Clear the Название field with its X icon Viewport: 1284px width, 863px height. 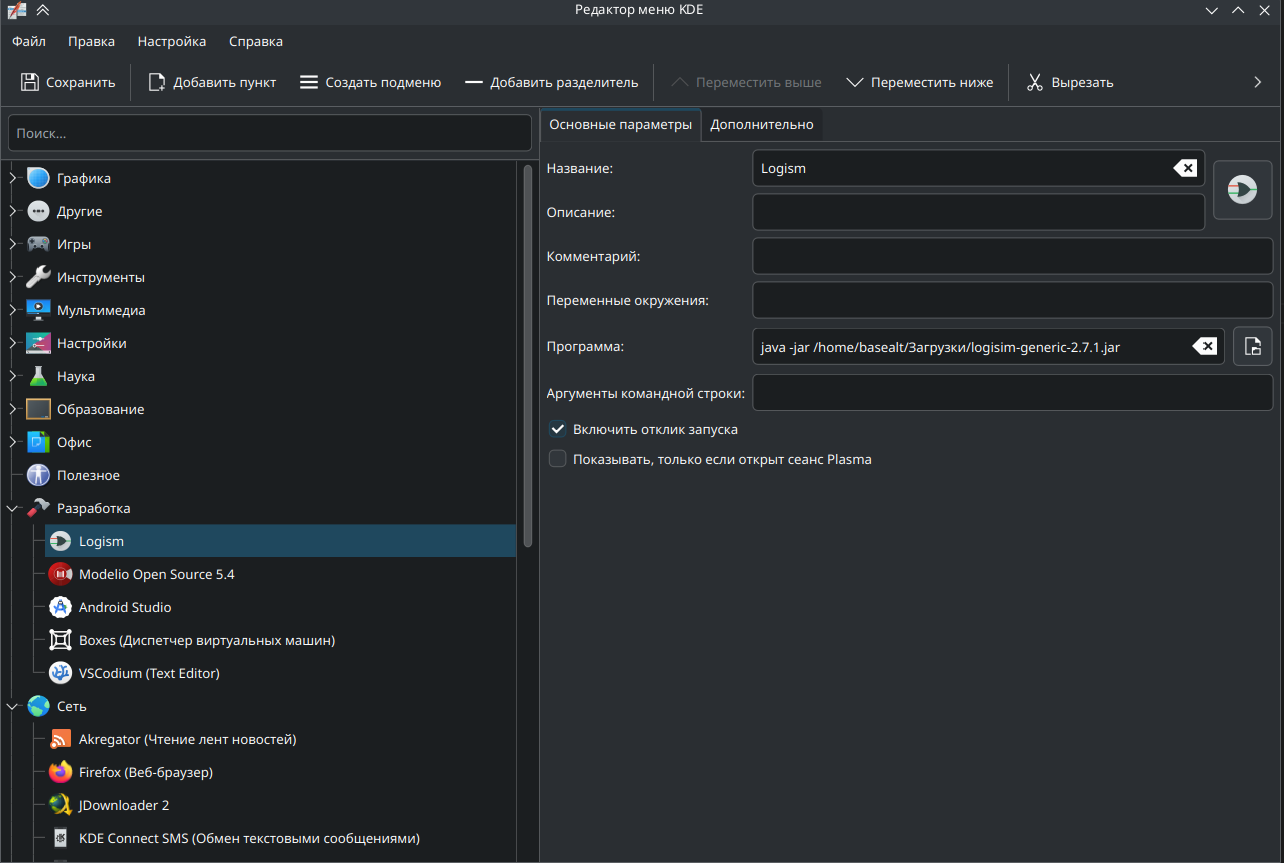click(1184, 168)
